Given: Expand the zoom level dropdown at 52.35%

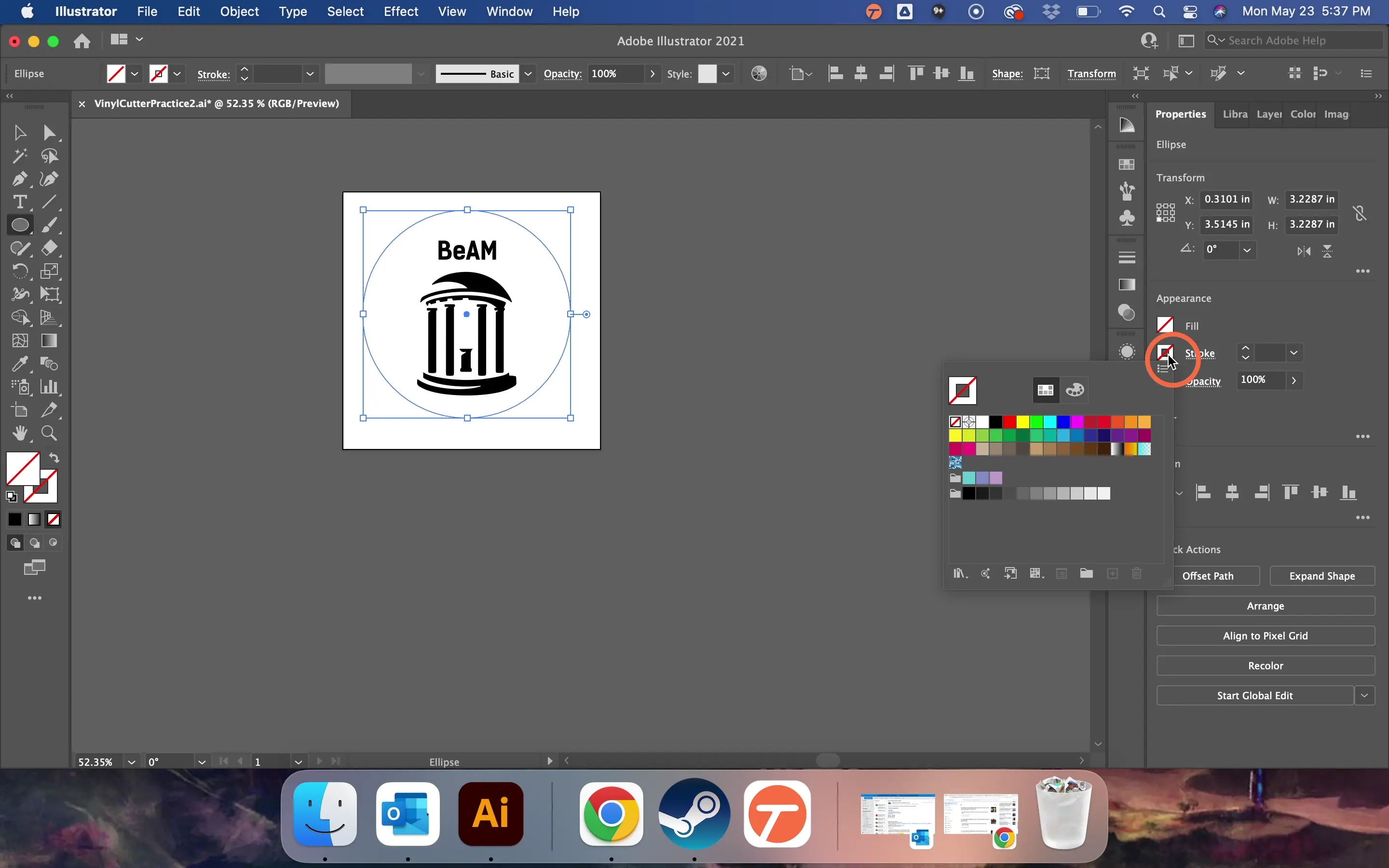Looking at the screenshot, I should (132, 762).
